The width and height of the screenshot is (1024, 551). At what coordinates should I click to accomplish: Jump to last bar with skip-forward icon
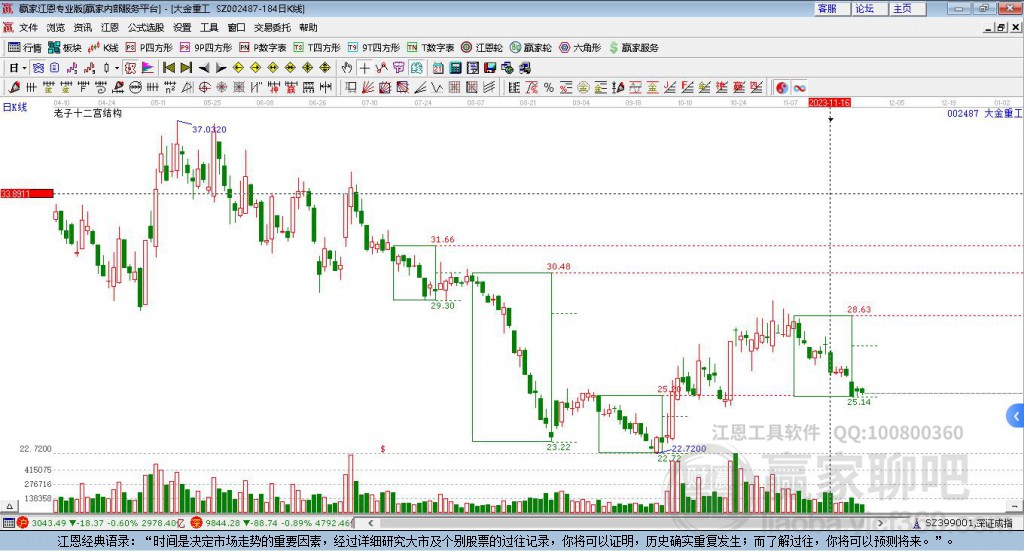point(186,68)
